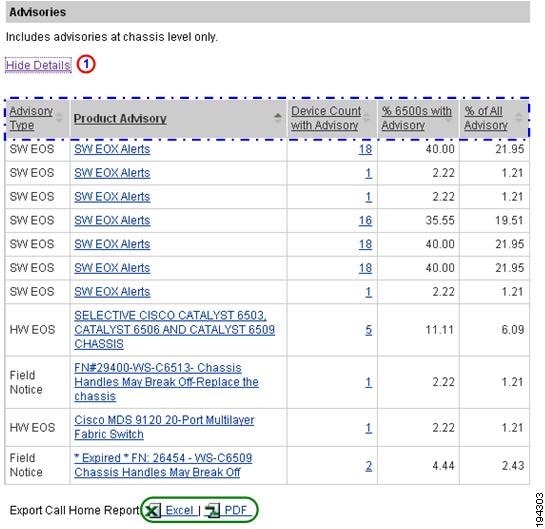Click sort arrows beside % of All Advisory

[x=519, y=118]
